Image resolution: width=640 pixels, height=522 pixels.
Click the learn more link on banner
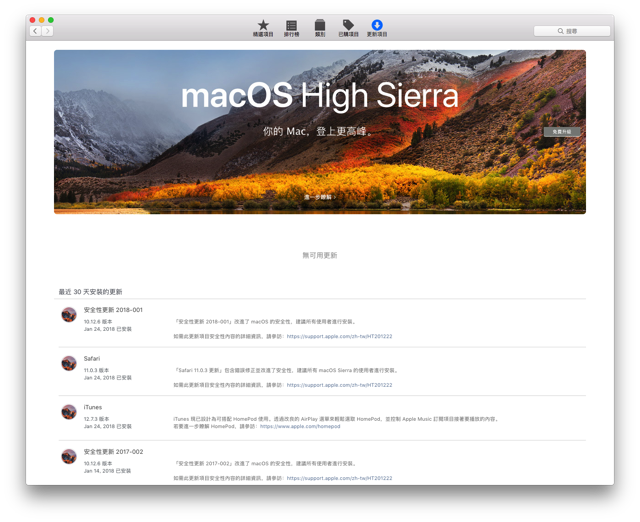pyautogui.click(x=320, y=197)
